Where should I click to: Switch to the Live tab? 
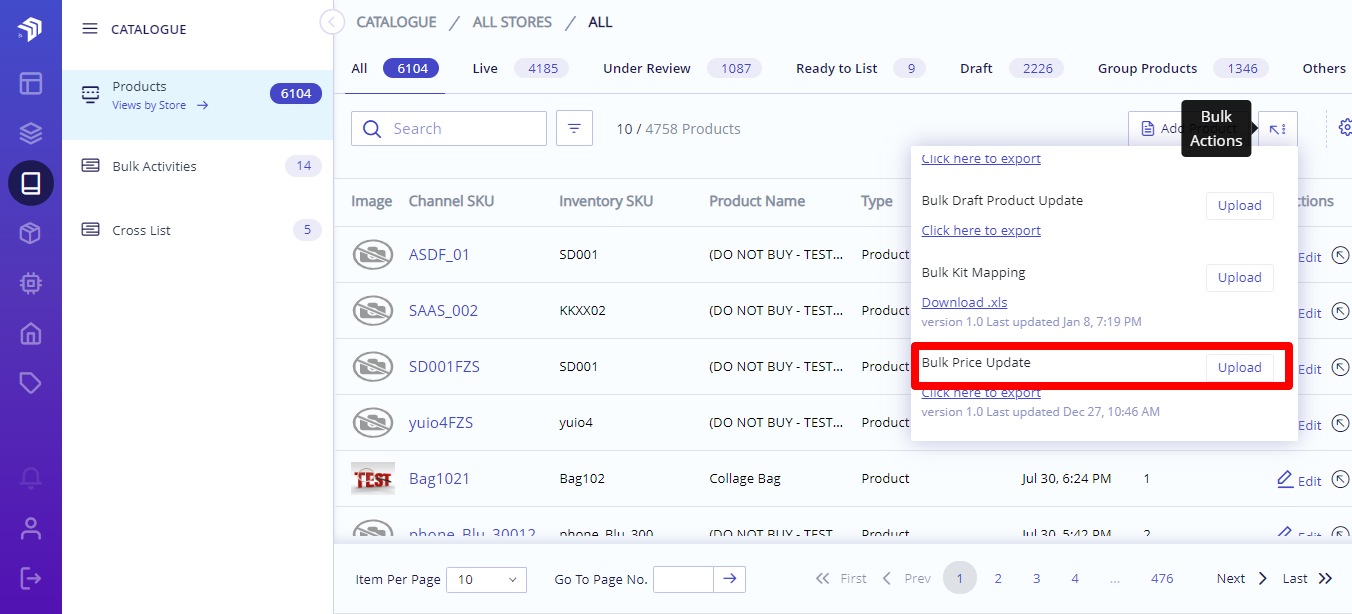520,68
